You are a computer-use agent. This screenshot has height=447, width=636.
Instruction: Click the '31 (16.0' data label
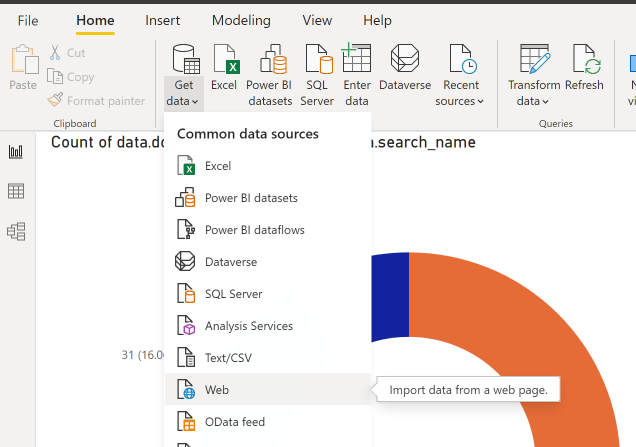tap(143, 355)
